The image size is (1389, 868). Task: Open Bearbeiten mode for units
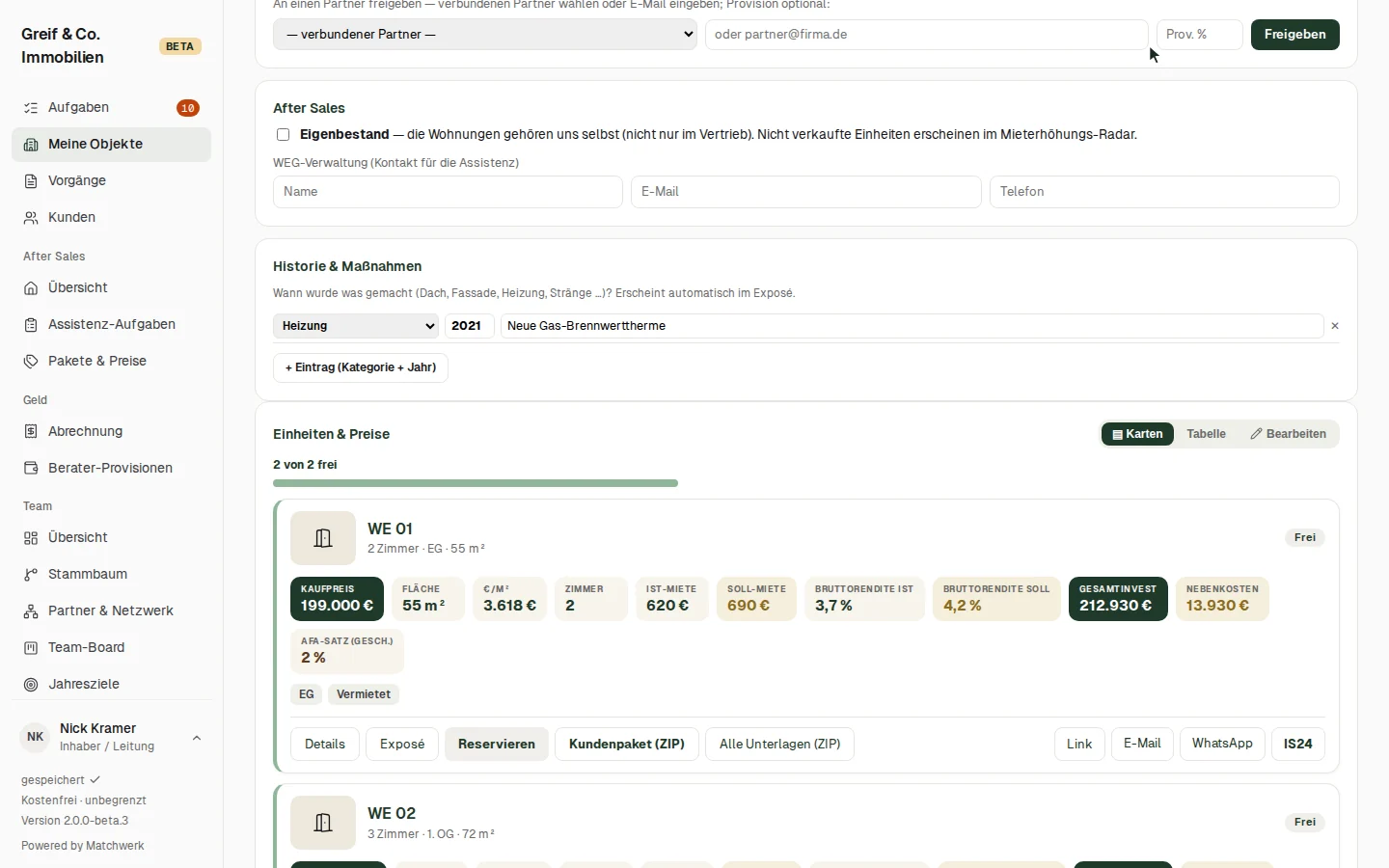[x=1288, y=434]
